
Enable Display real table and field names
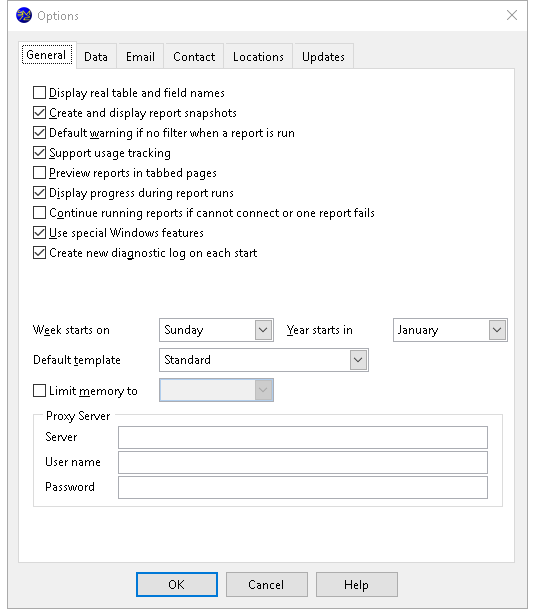pos(39,93)
